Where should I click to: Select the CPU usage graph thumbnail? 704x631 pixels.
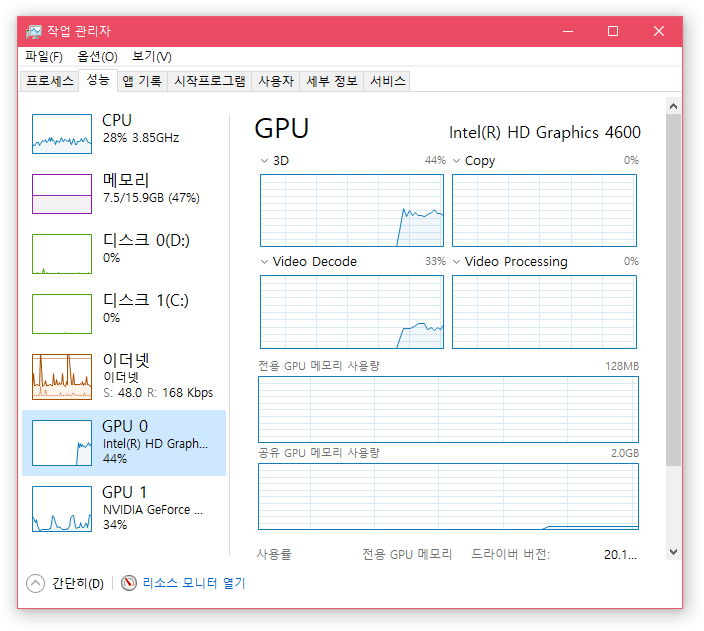tap(61, 133)
